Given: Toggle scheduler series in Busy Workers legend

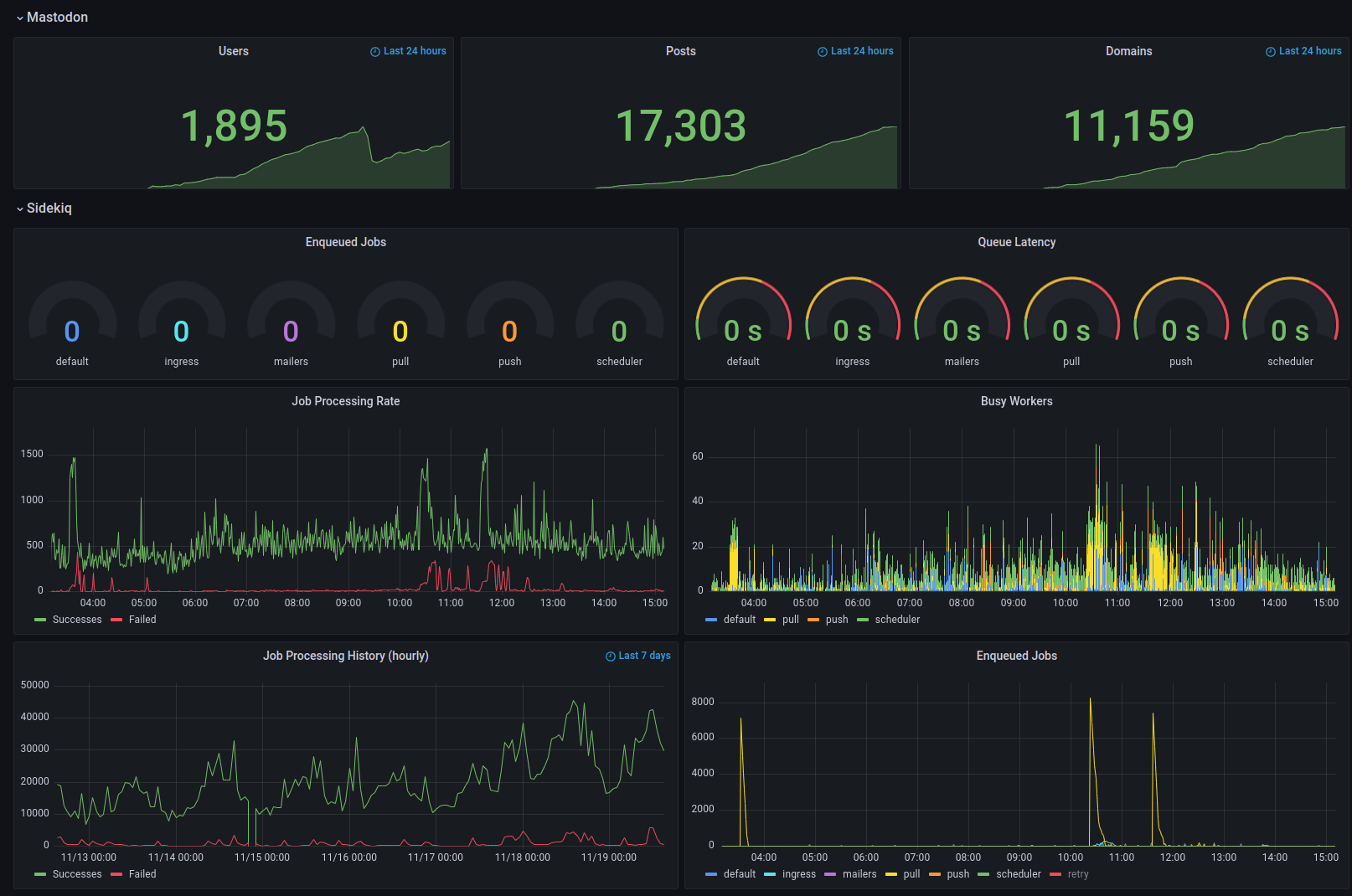Looking at the screenshot, I should [x=896, y=620].
